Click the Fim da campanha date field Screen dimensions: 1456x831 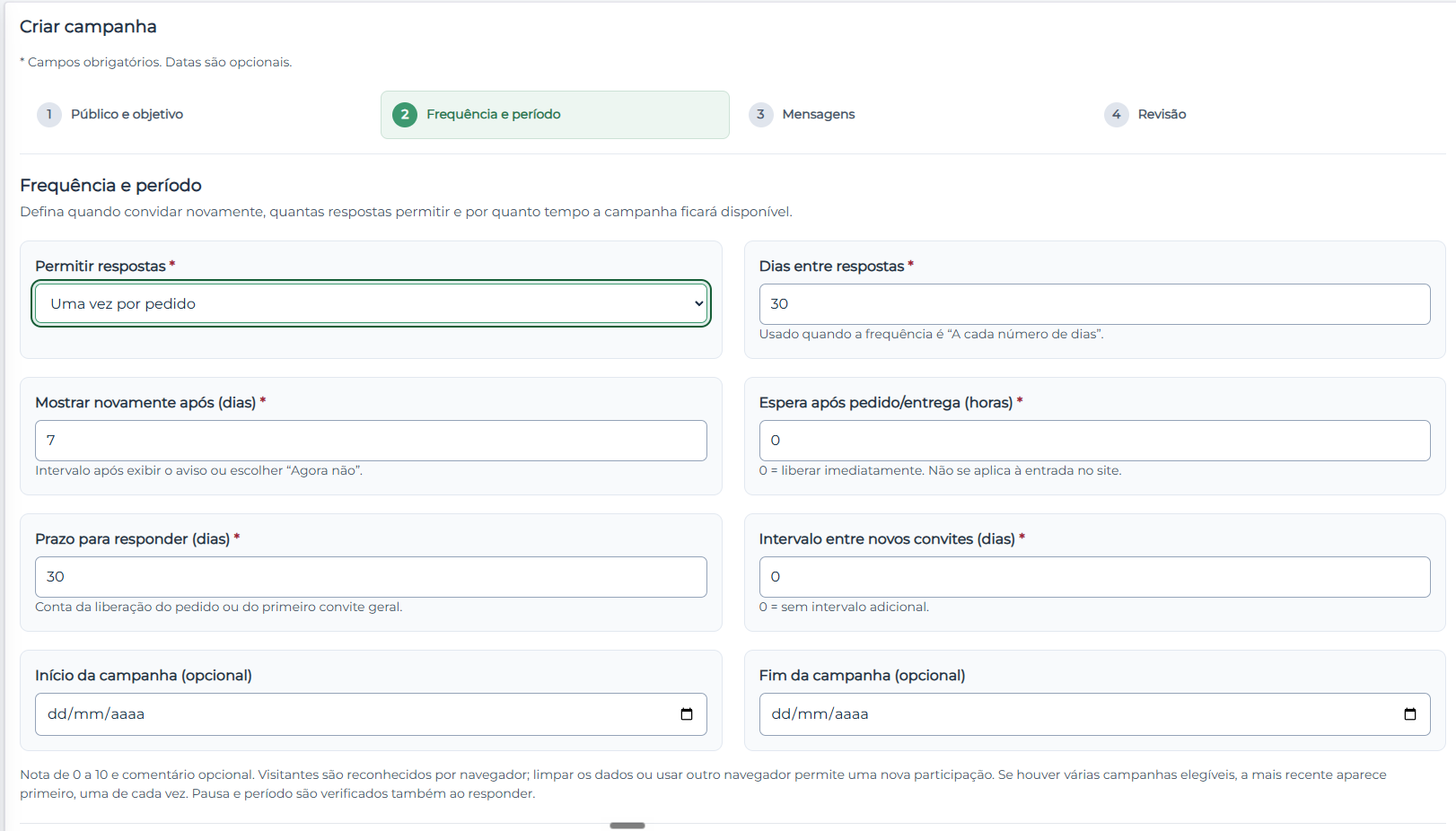pos(1094,714)
